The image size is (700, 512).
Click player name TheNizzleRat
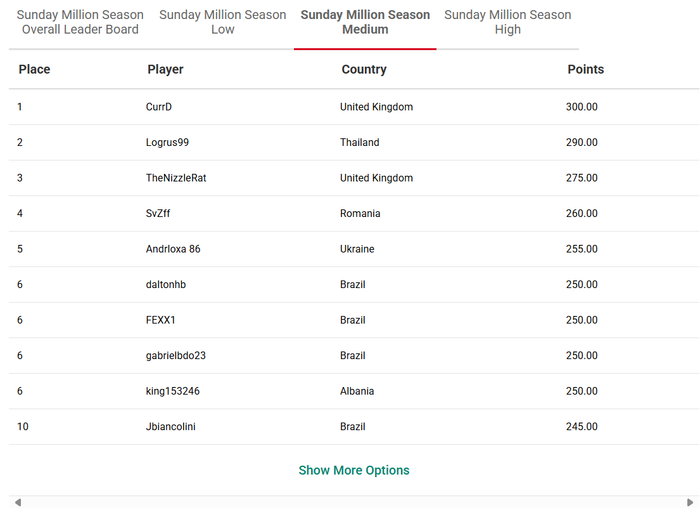pos(176,178)
